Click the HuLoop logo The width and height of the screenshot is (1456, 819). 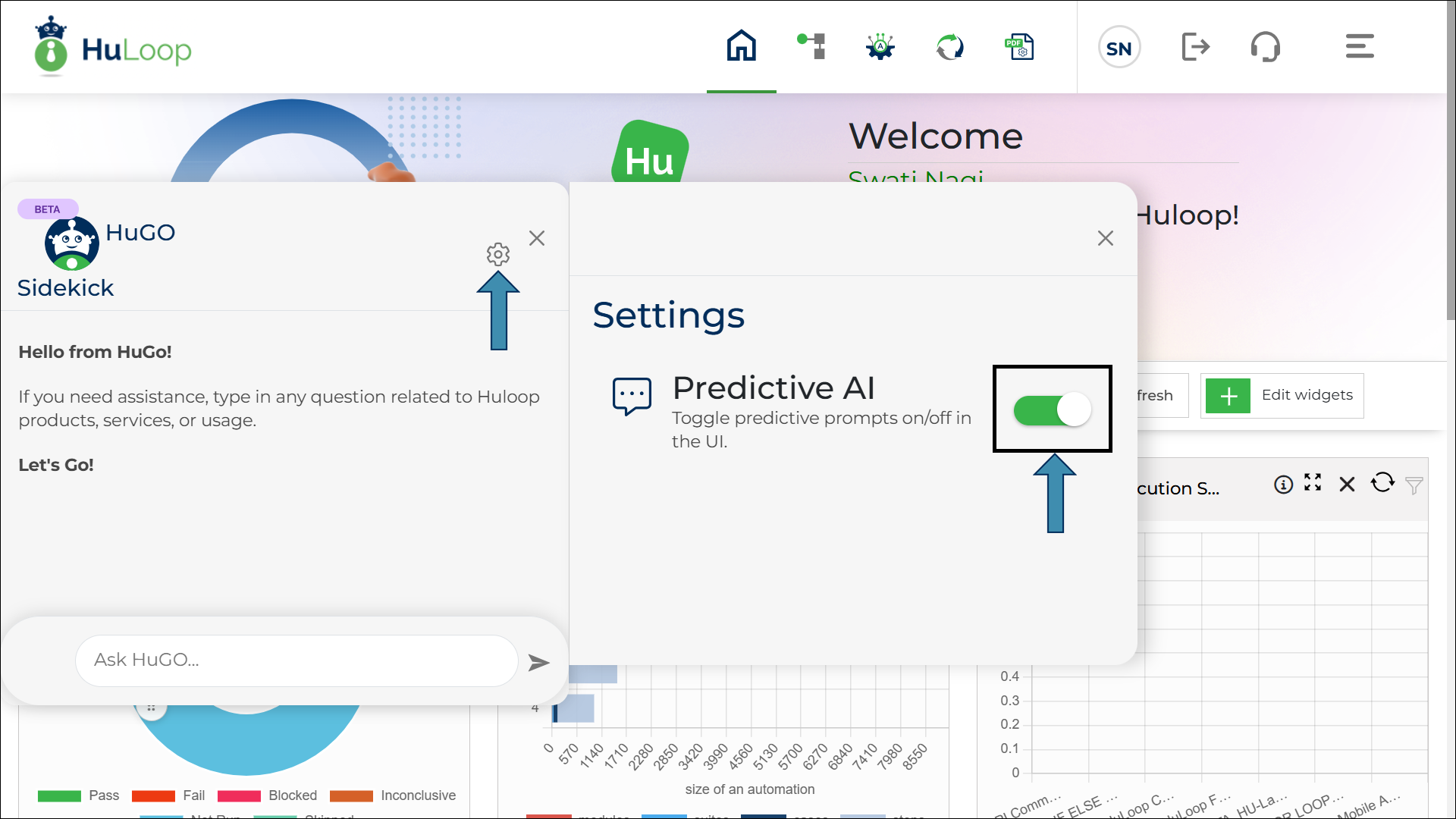click(x=112, y=47)
